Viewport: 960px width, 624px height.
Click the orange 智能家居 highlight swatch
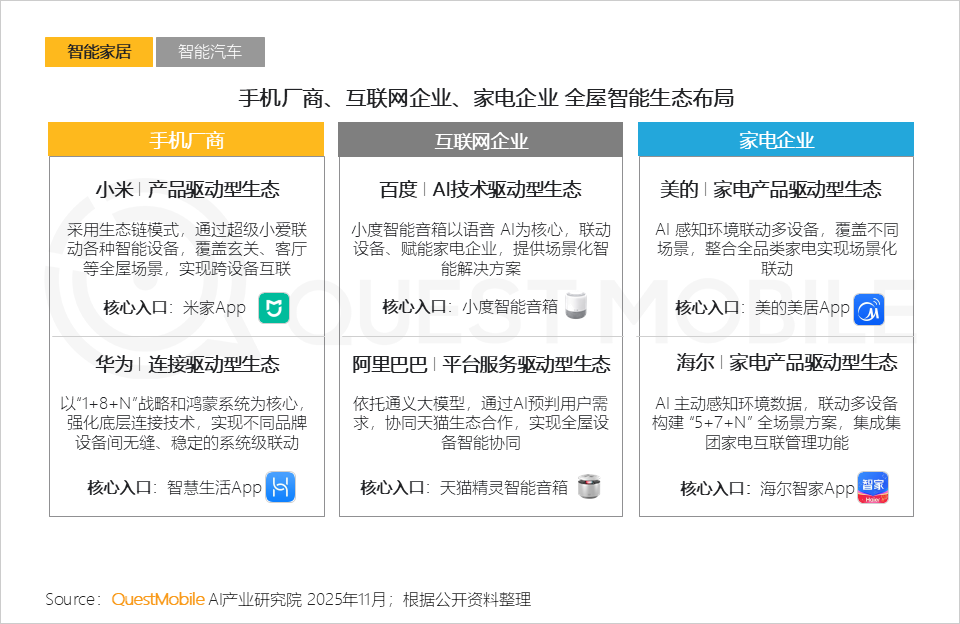pyautogui.click(x=98, y=51)
